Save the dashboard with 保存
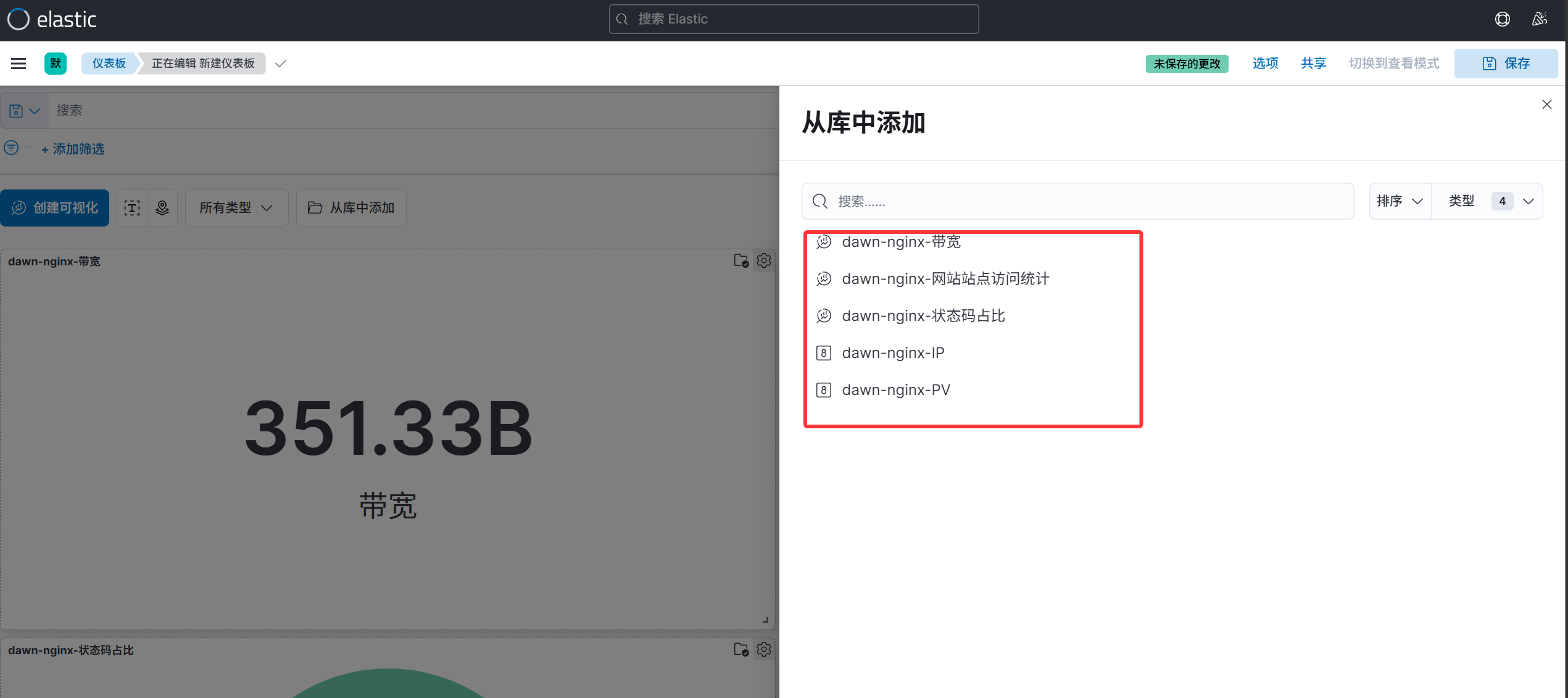This screenshot has width=1568, height=698. (x=1506, y=64)
